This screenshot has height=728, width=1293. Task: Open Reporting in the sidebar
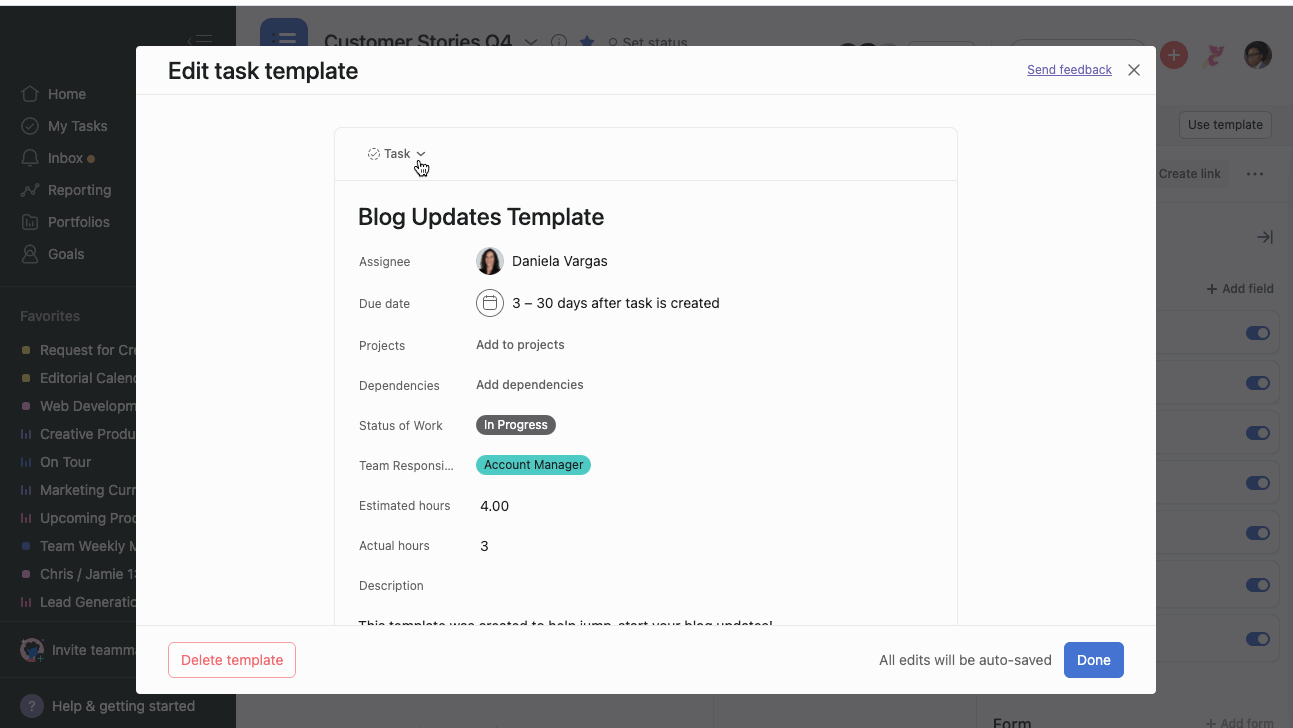coord(80,189)
